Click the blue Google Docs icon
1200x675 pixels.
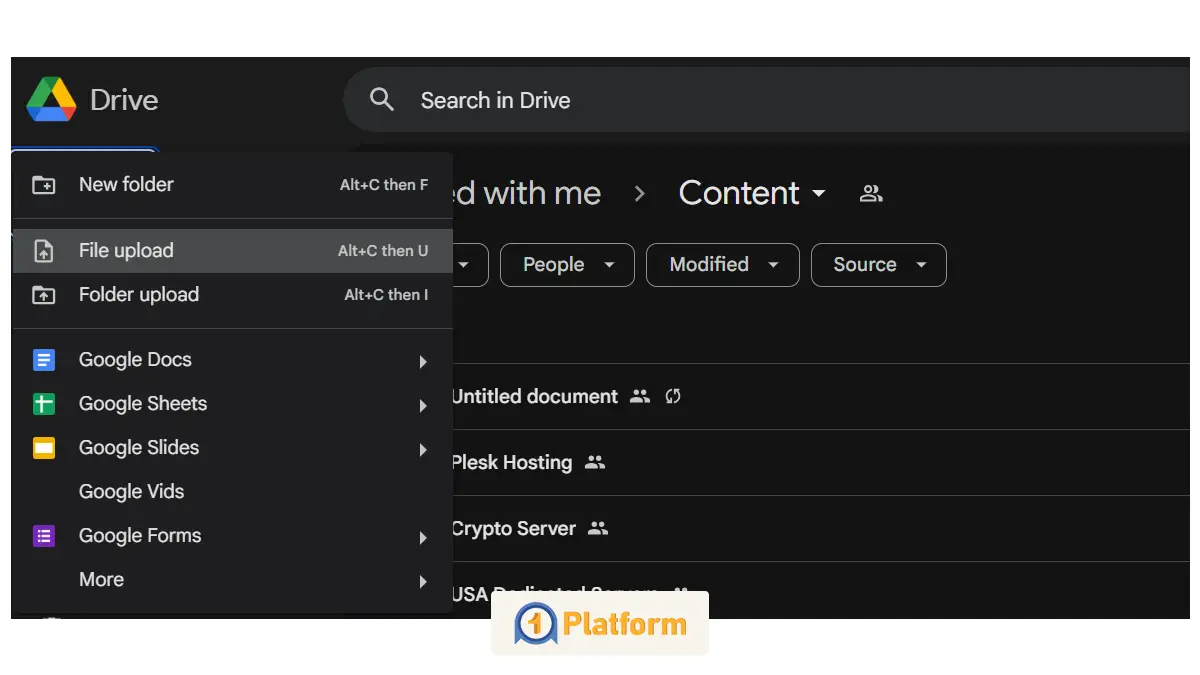coord(44,360)
